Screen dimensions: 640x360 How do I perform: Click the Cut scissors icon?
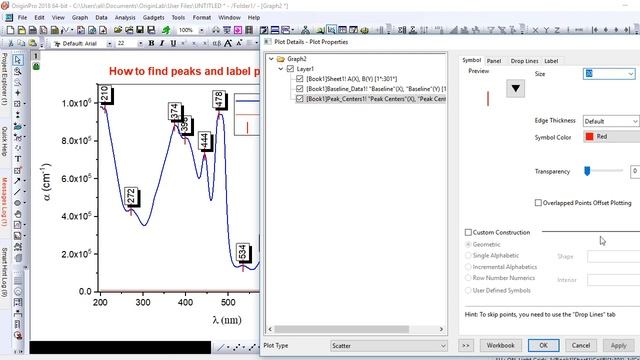[11, 43]
